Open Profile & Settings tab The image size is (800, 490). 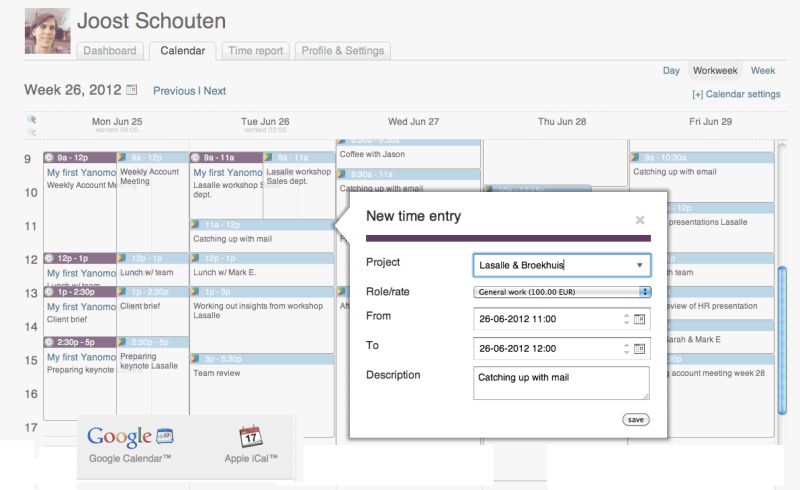click(x=342, y=51)
